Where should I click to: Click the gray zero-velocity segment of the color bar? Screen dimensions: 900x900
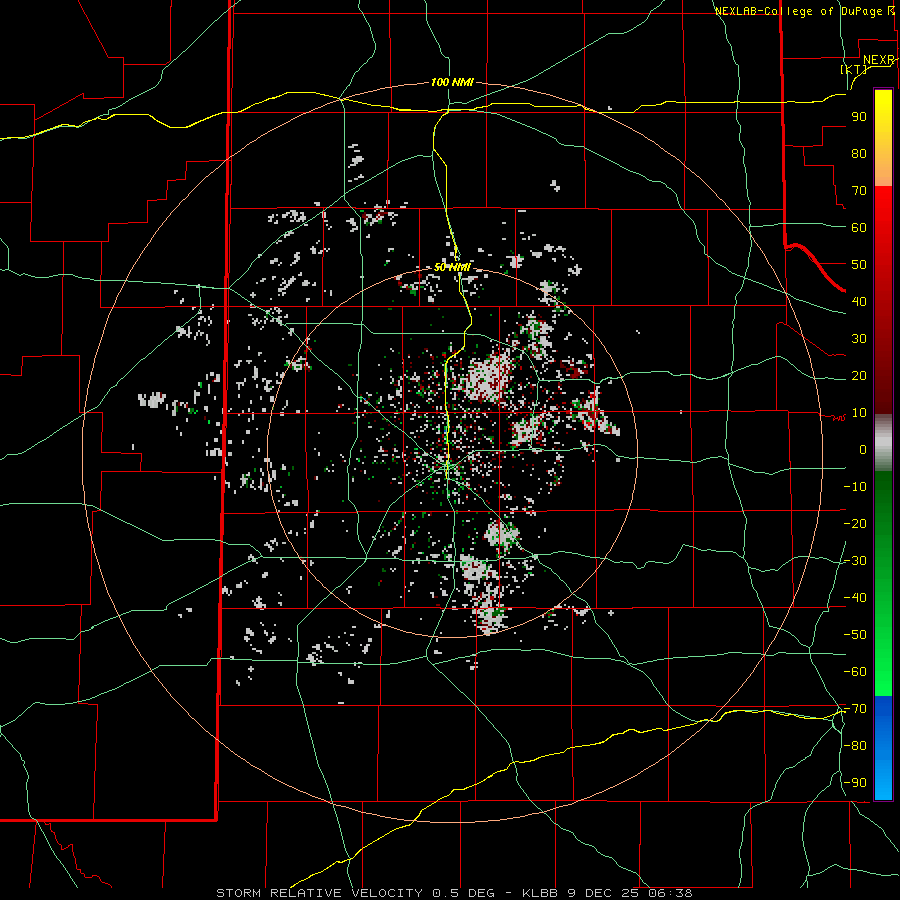coord(883,443)
